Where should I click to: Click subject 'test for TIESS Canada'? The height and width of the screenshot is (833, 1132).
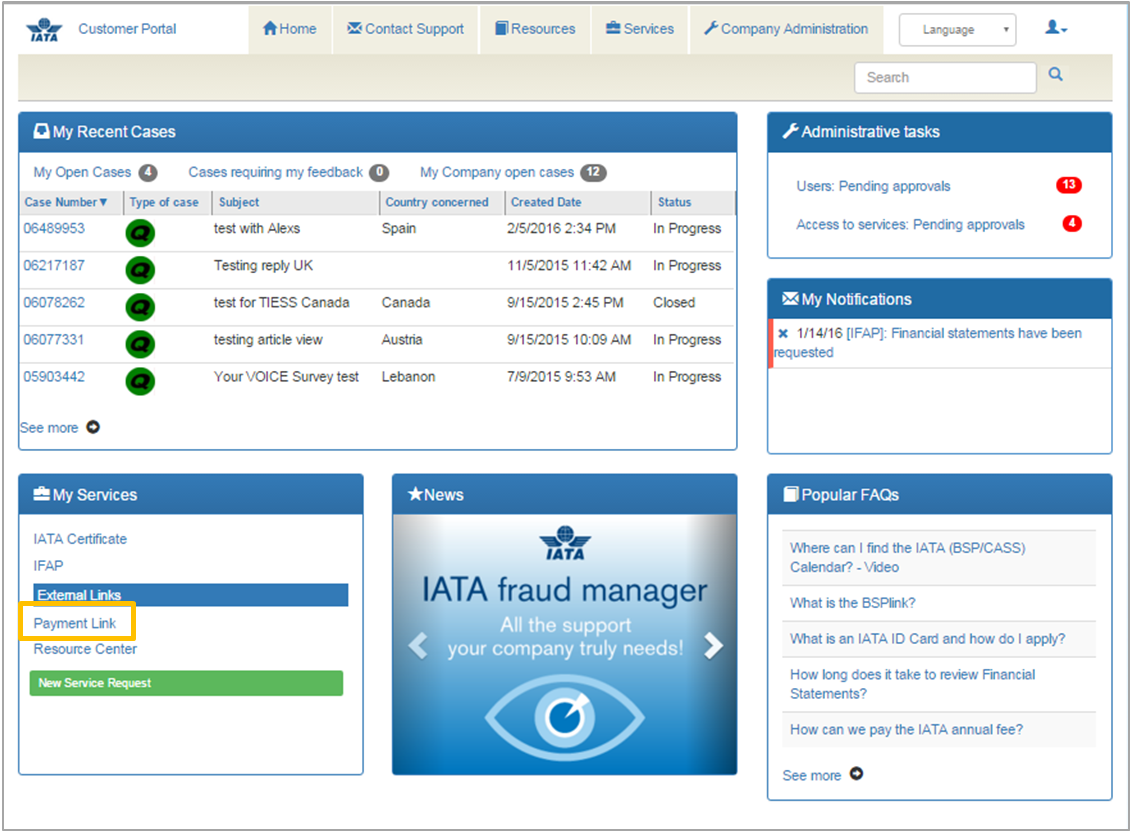click(282, 302)
